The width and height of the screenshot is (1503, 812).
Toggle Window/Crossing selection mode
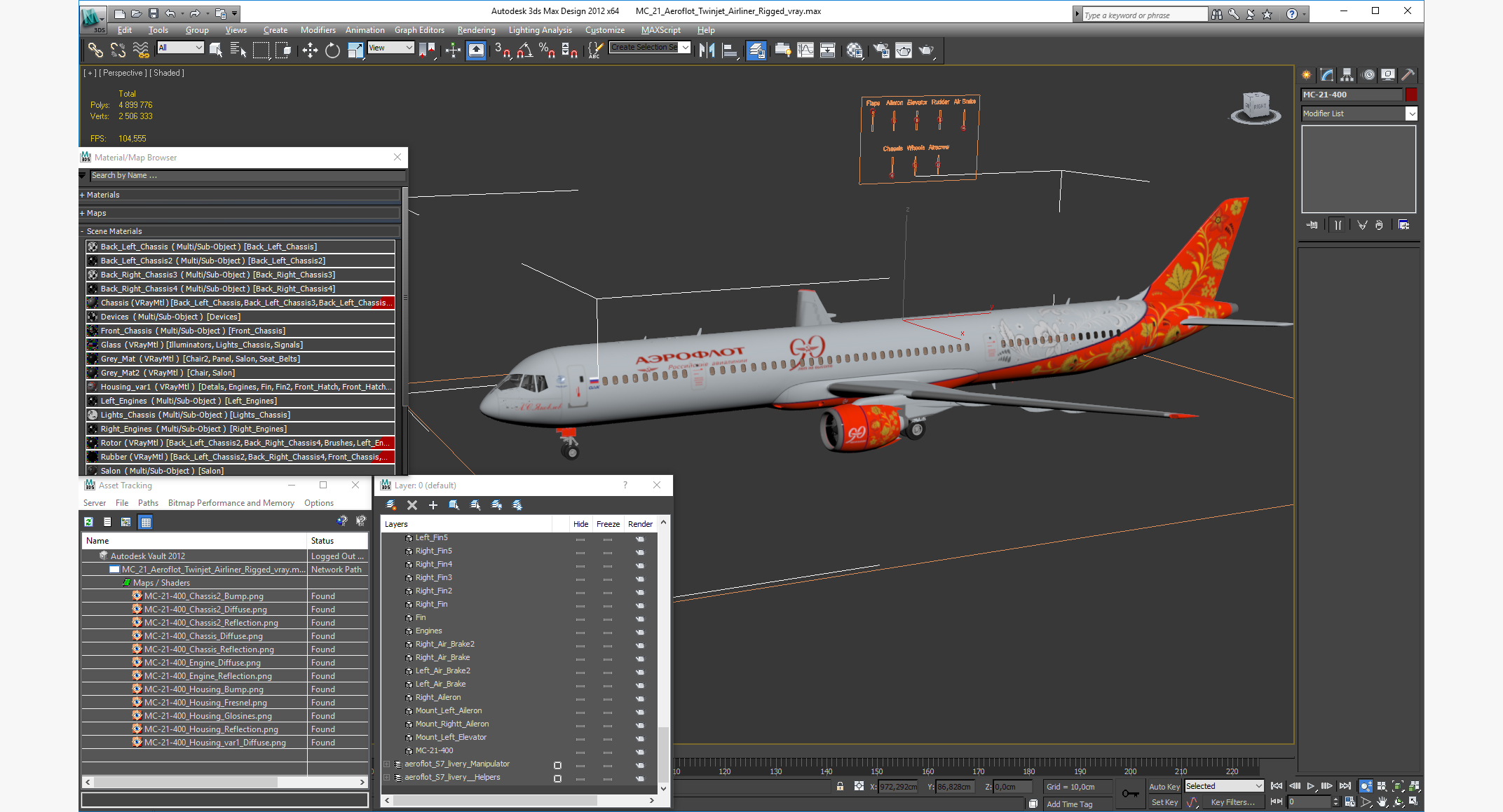pyautogui.click(x=283, y=50)
